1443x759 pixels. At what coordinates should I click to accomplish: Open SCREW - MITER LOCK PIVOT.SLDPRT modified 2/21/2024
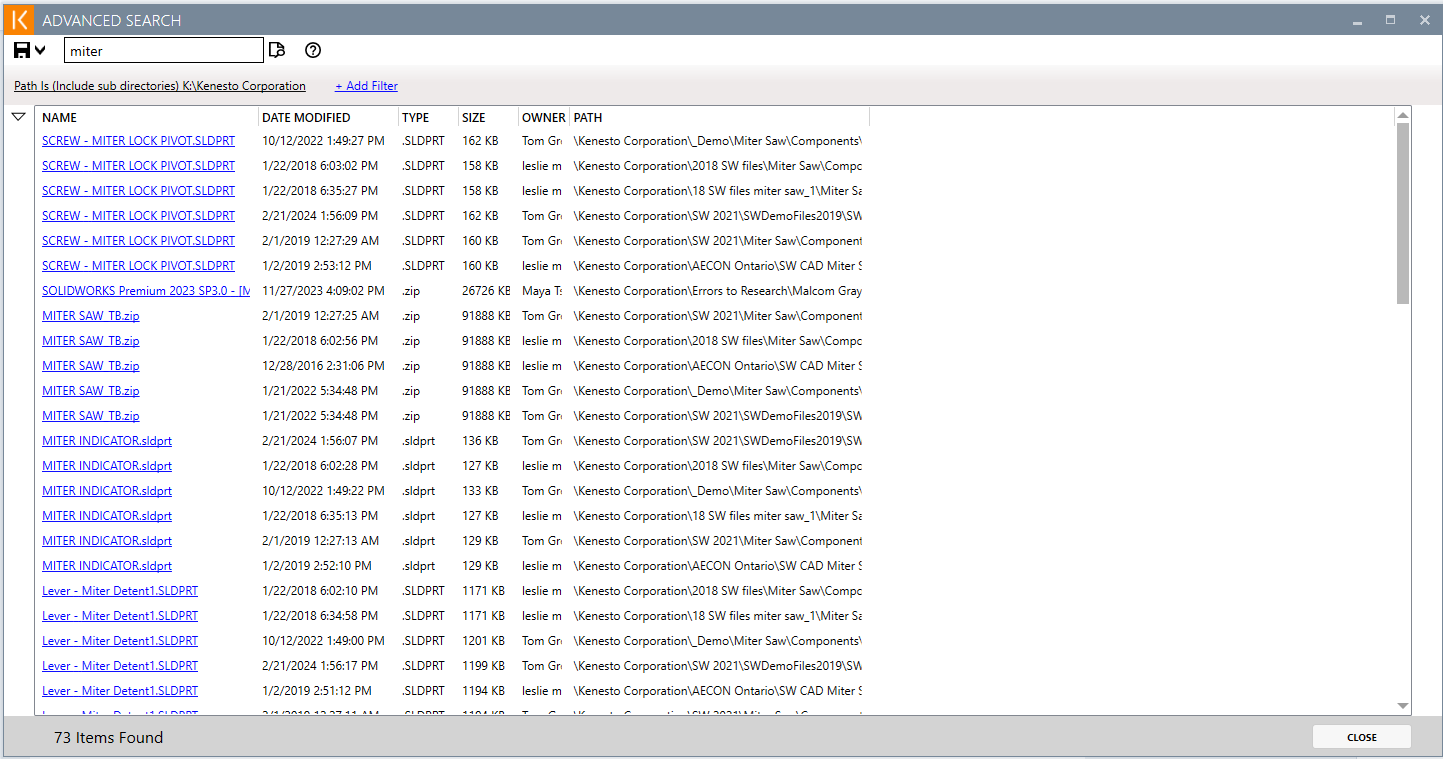[138, 216]
